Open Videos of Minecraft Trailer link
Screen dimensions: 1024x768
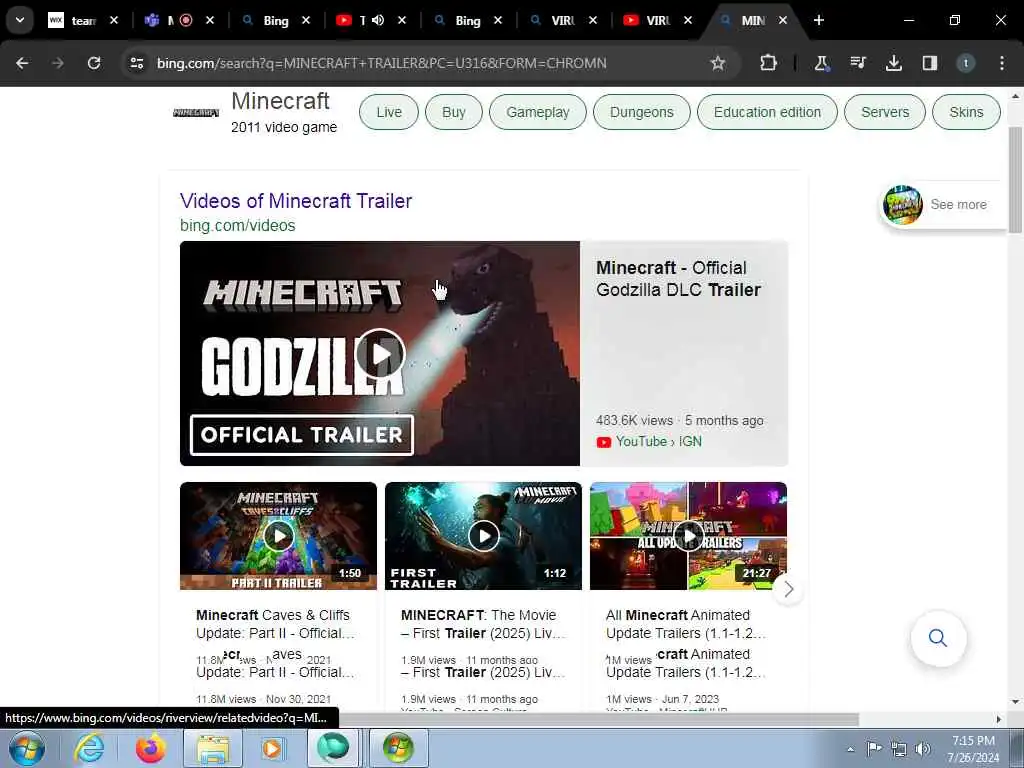(x=296, y=200)
